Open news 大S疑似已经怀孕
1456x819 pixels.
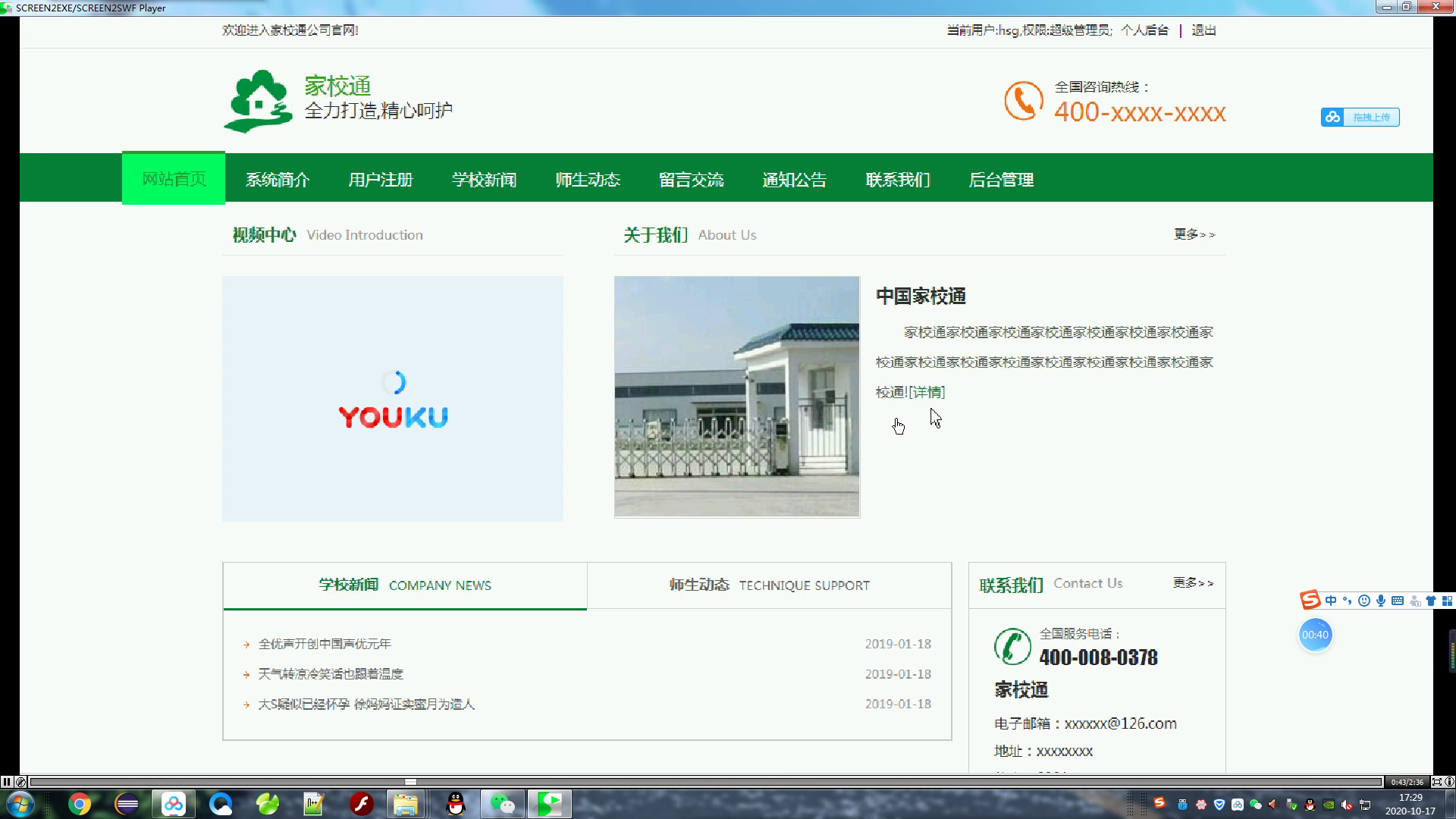click(x=366, y=704)
